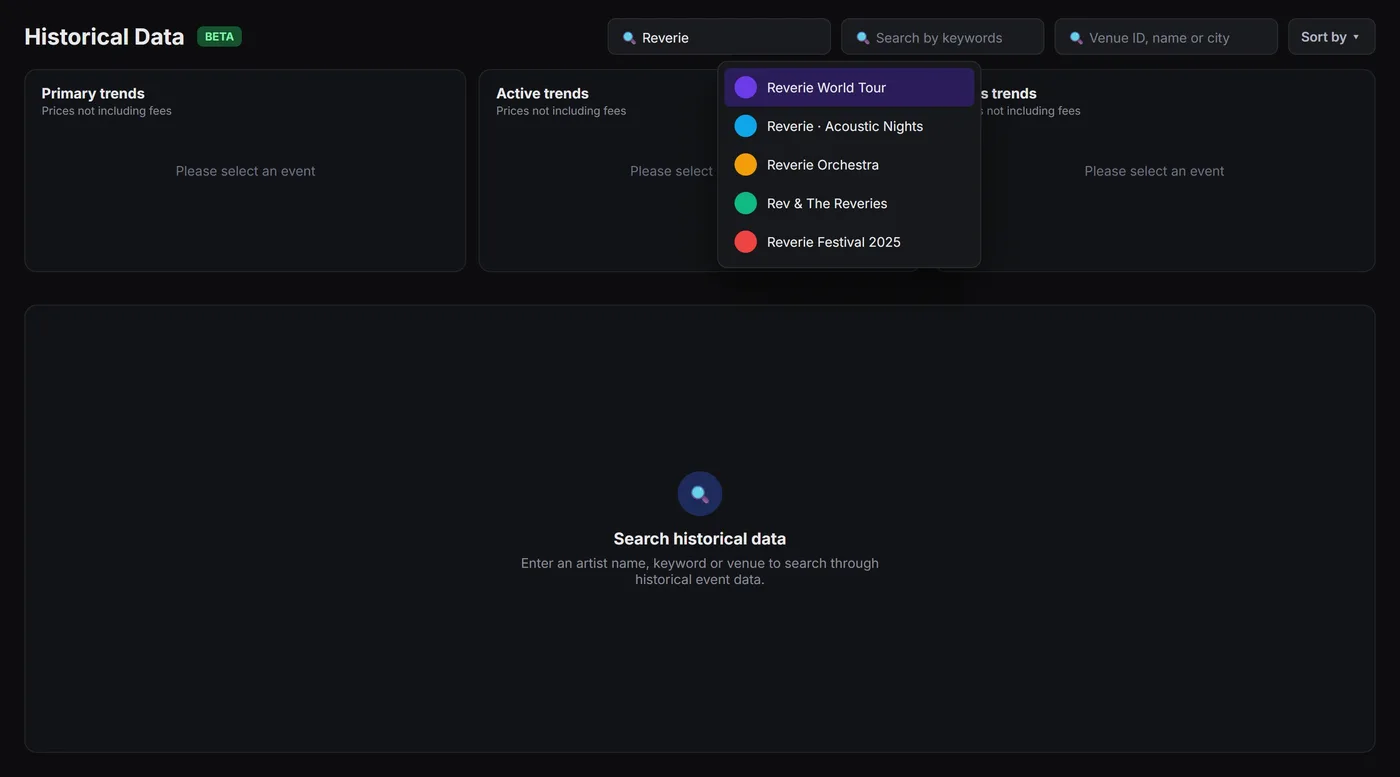1400x777 pixels.
Task: Select Reverie World Tour suggestion
Action: click(849, 87)
